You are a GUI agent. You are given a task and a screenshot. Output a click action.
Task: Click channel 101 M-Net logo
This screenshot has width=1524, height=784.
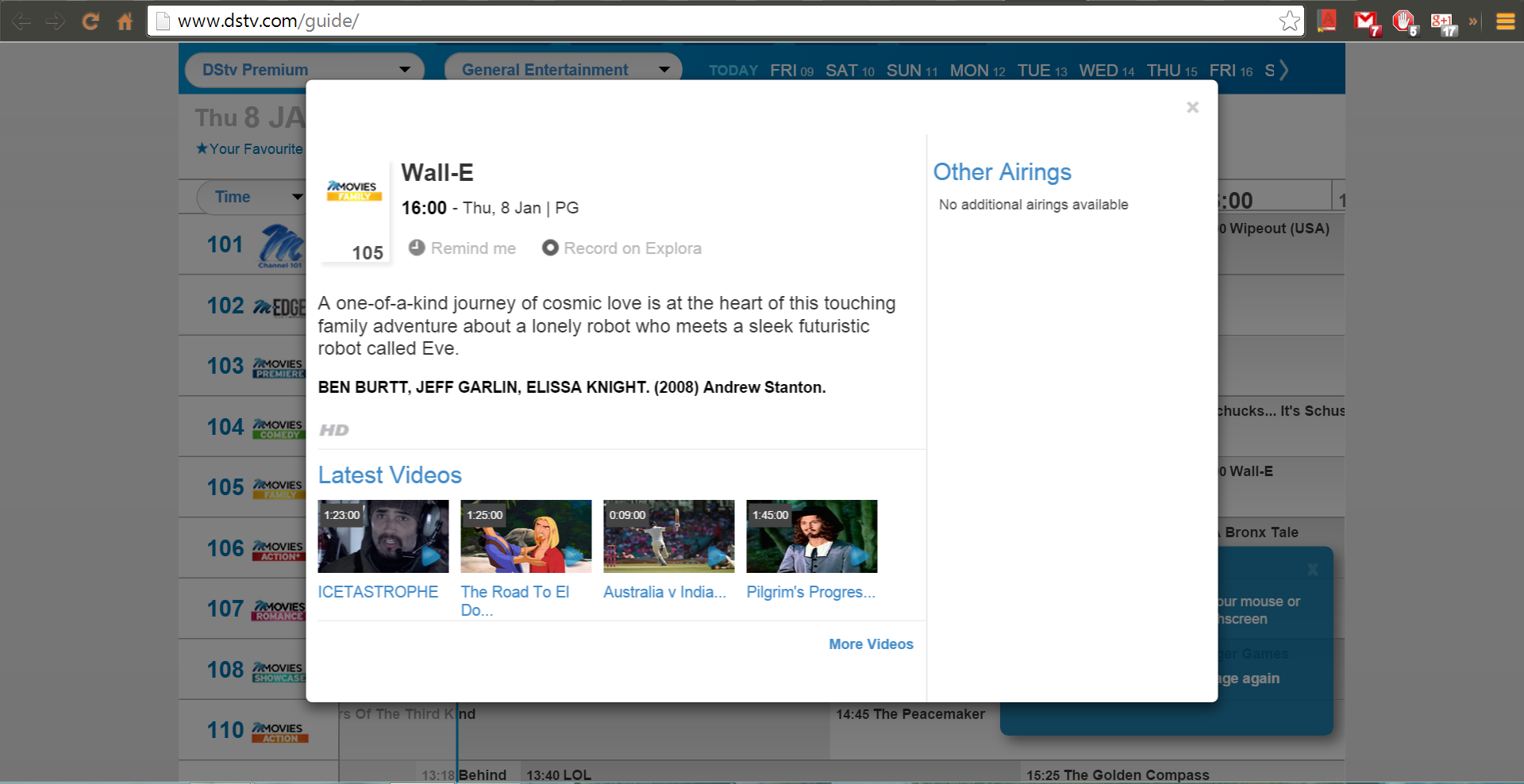(281, 246)
